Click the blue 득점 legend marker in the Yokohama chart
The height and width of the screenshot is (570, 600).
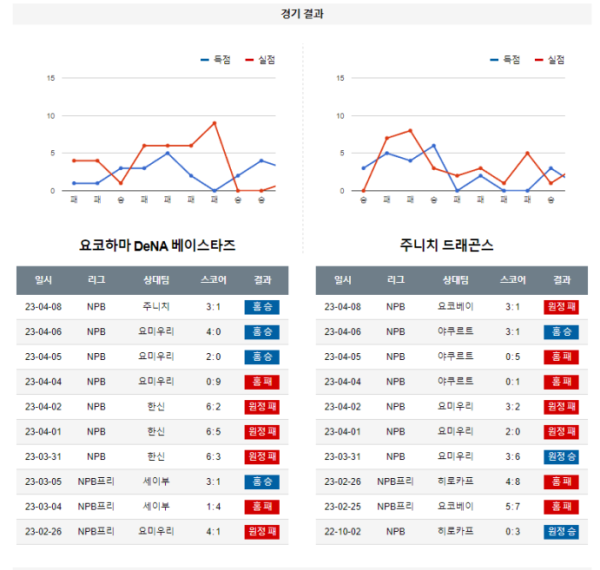[x=205, y=60]
